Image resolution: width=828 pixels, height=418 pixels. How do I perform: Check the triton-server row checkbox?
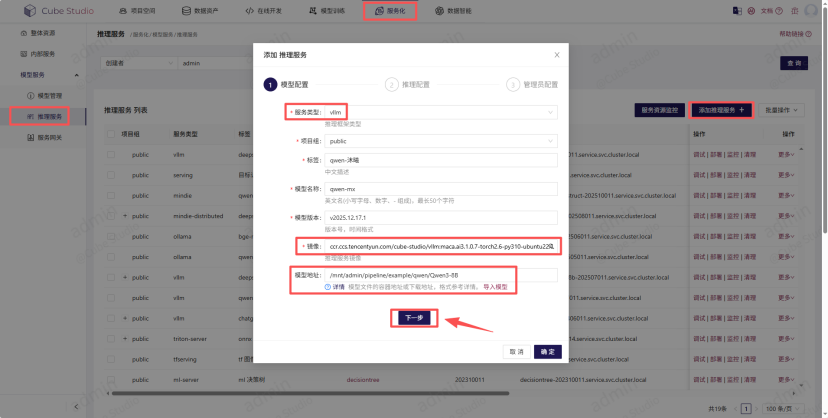(x=111, y=339)
